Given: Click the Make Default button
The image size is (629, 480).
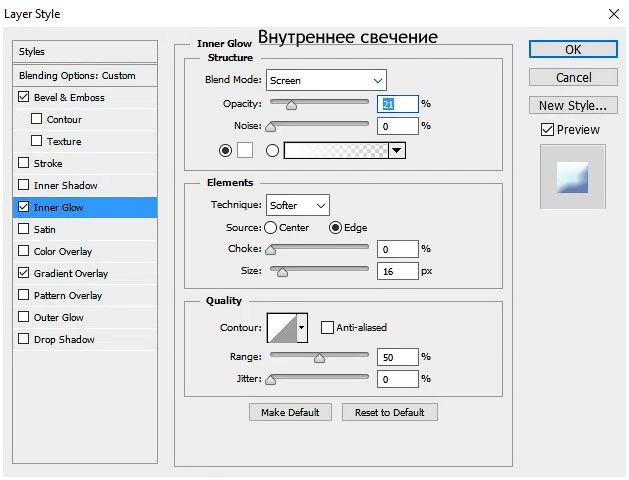Looking at the screenshot, I should (290, 412).
